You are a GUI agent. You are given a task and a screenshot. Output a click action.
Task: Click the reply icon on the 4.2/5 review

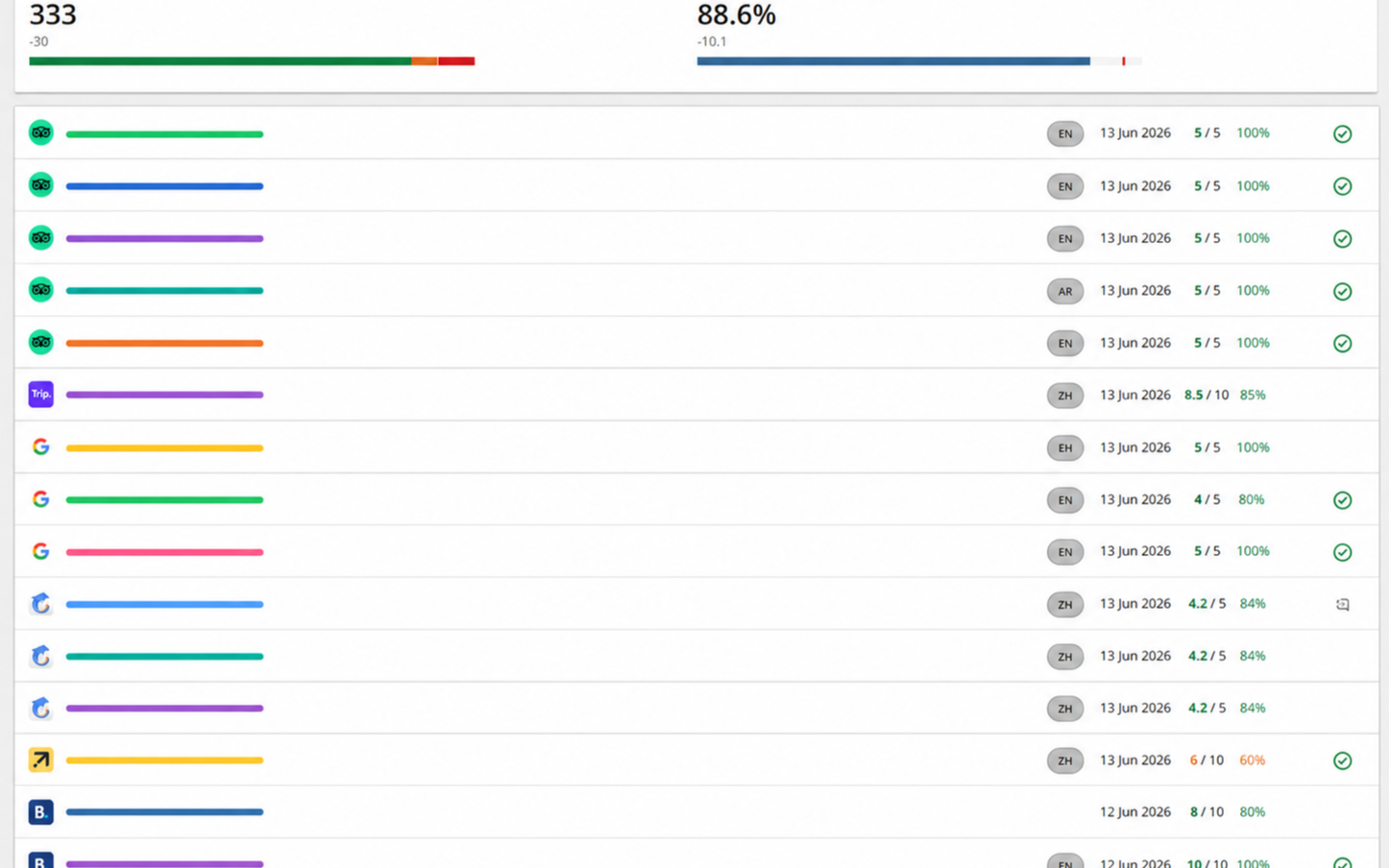1342,604
